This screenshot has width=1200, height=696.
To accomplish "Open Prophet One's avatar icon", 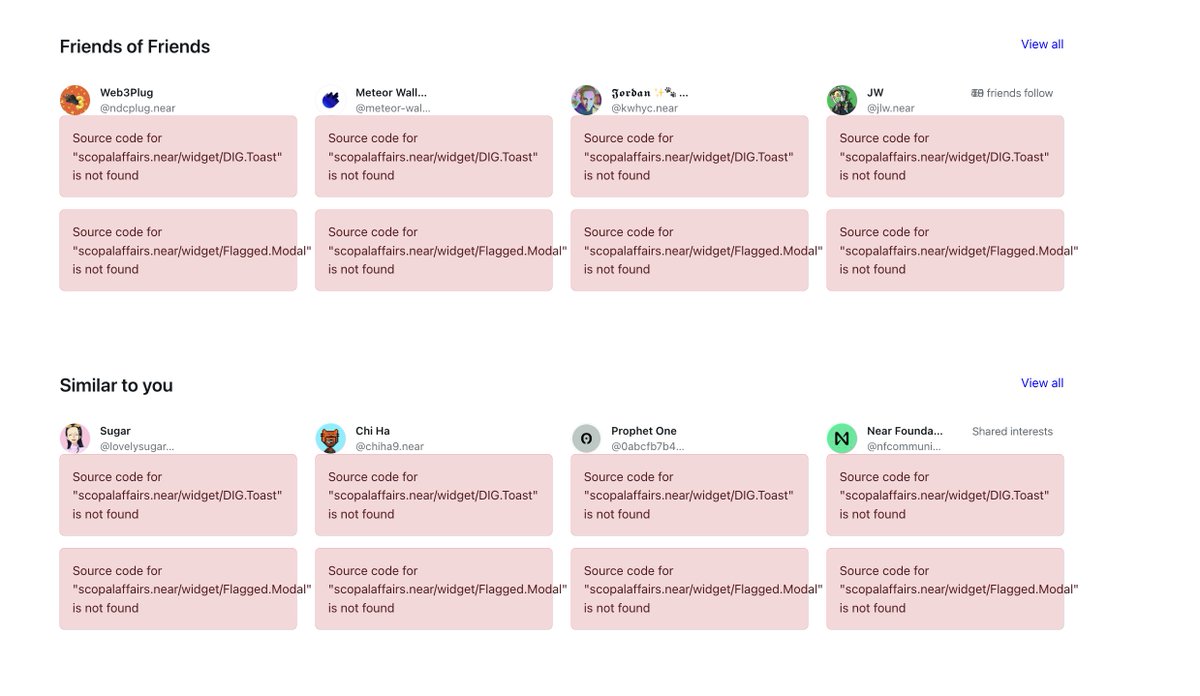I will click(x=586, y=438).
